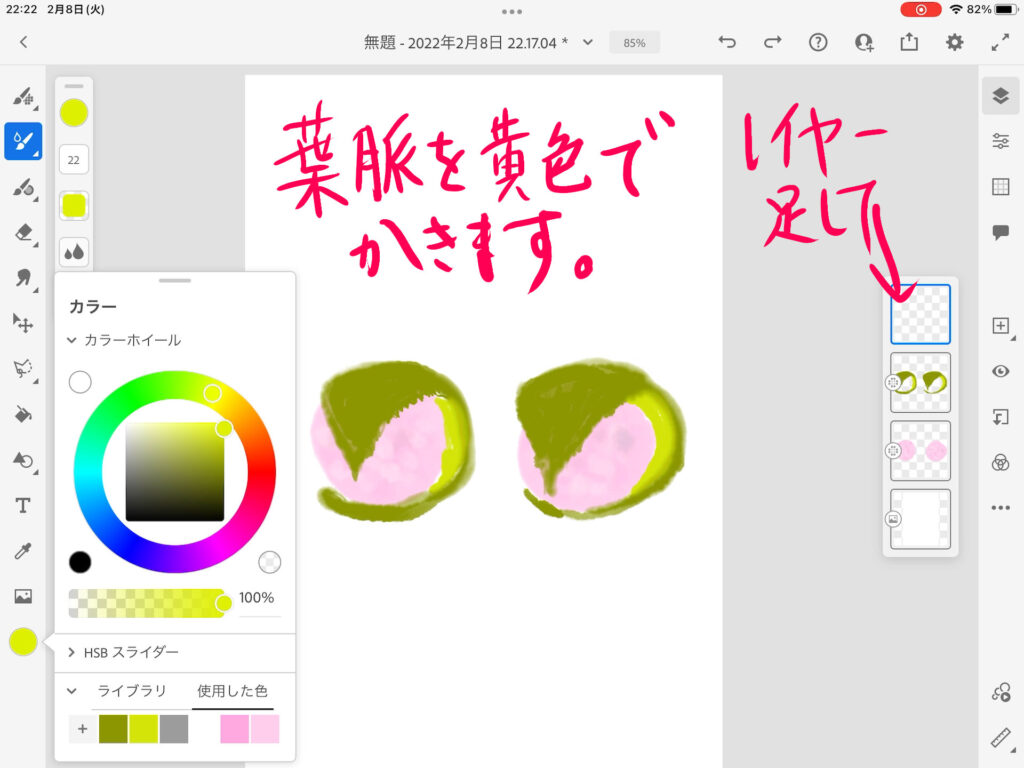Open the app settings gear

[955, 42]
